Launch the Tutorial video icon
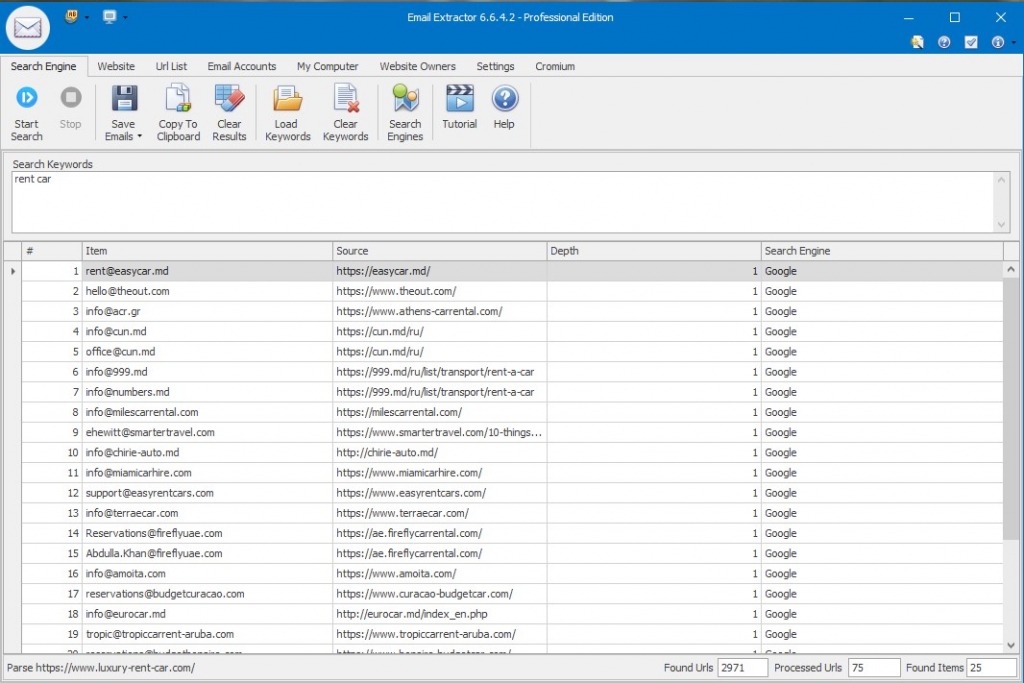Screen dimensions: 1024x683 coord(460,108)
